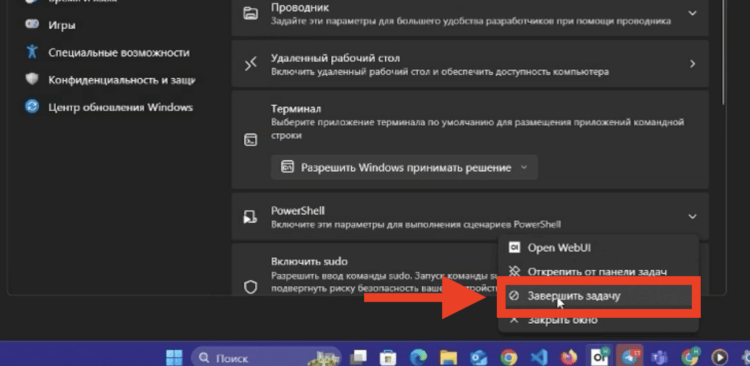Click the Терминал heading text
Image resolution: width=750 pixels, height=366 pixels.
296,109
